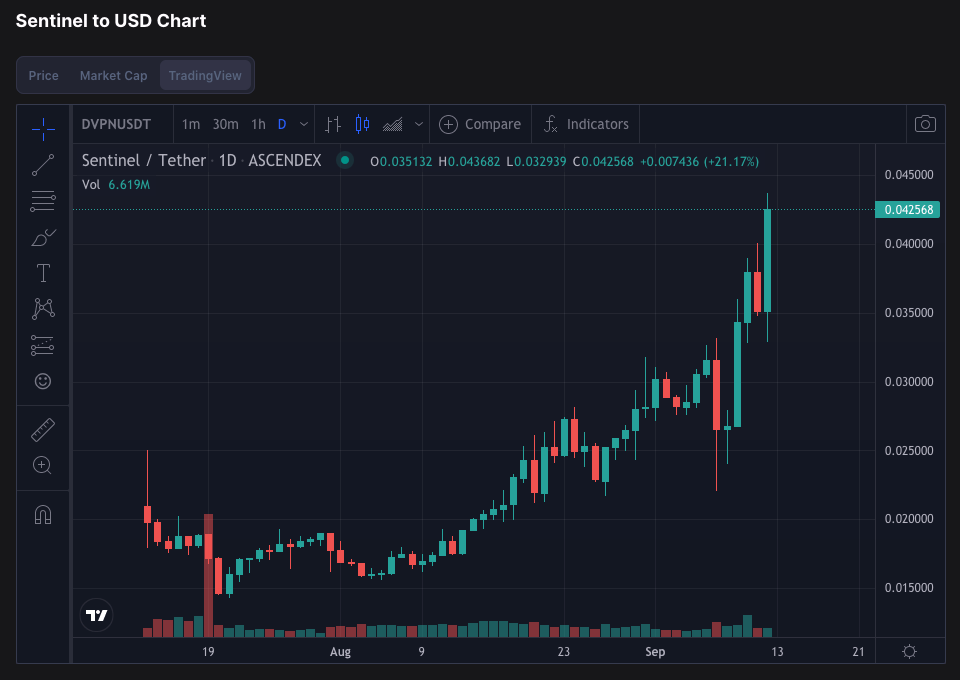Activate the zoom in tool

click(x=42, y=465)
